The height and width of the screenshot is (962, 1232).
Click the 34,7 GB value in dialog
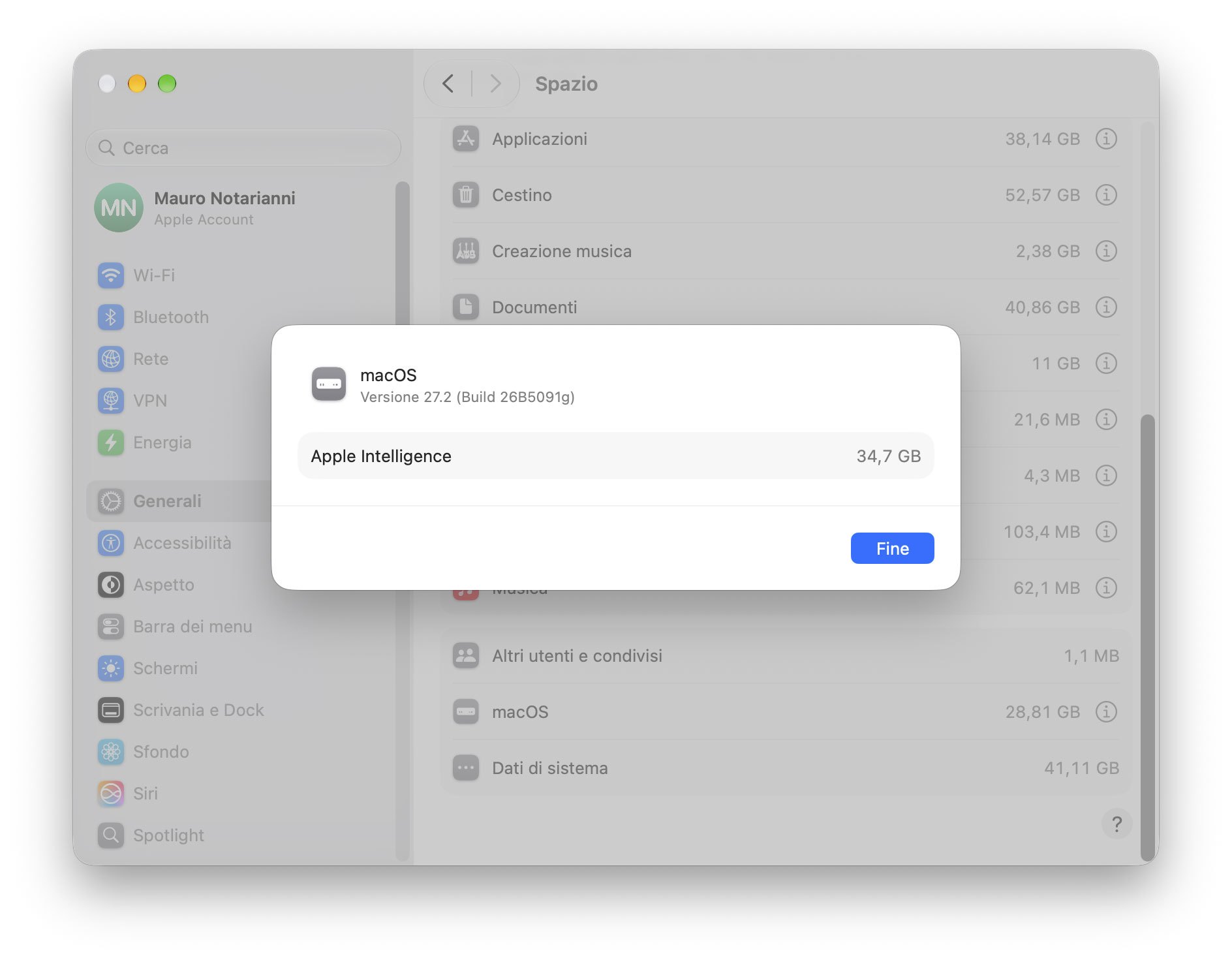pos(889,456)
